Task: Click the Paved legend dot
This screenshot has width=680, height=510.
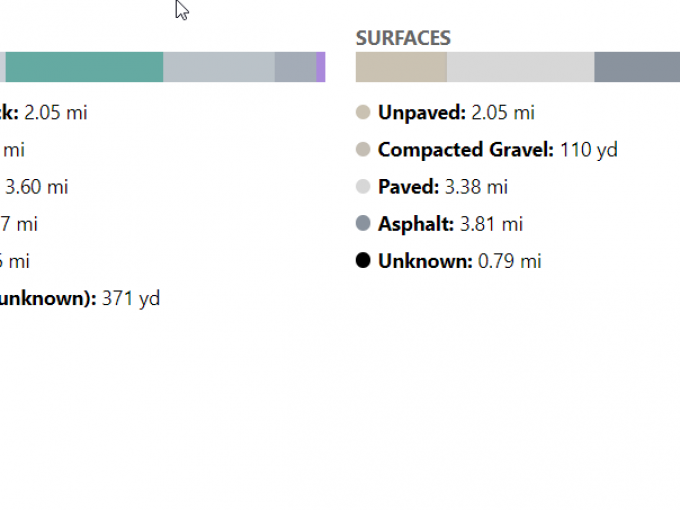Action: 363,187
